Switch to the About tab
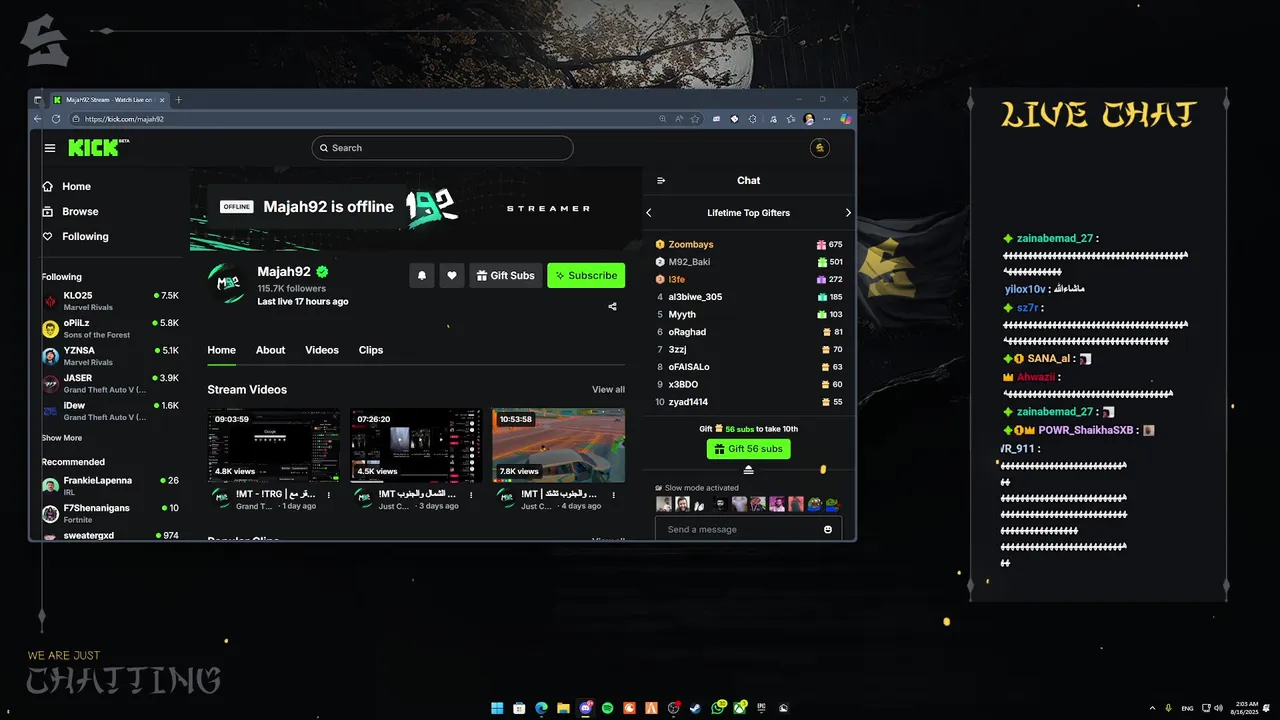 [270, 350]
